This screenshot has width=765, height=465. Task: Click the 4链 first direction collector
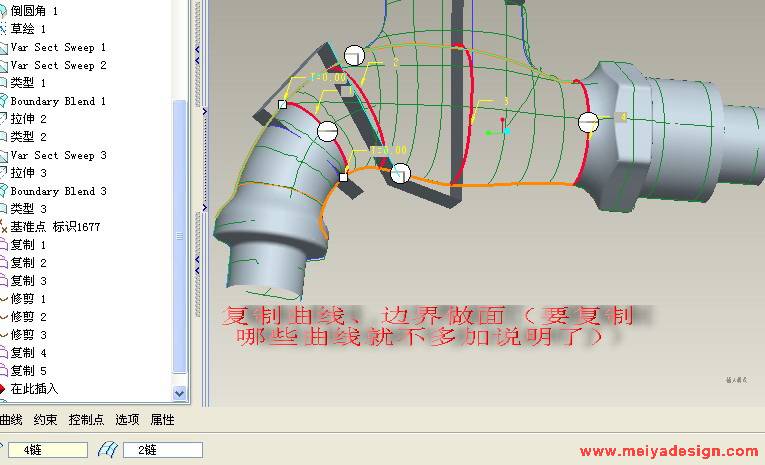tap(48, 450)
